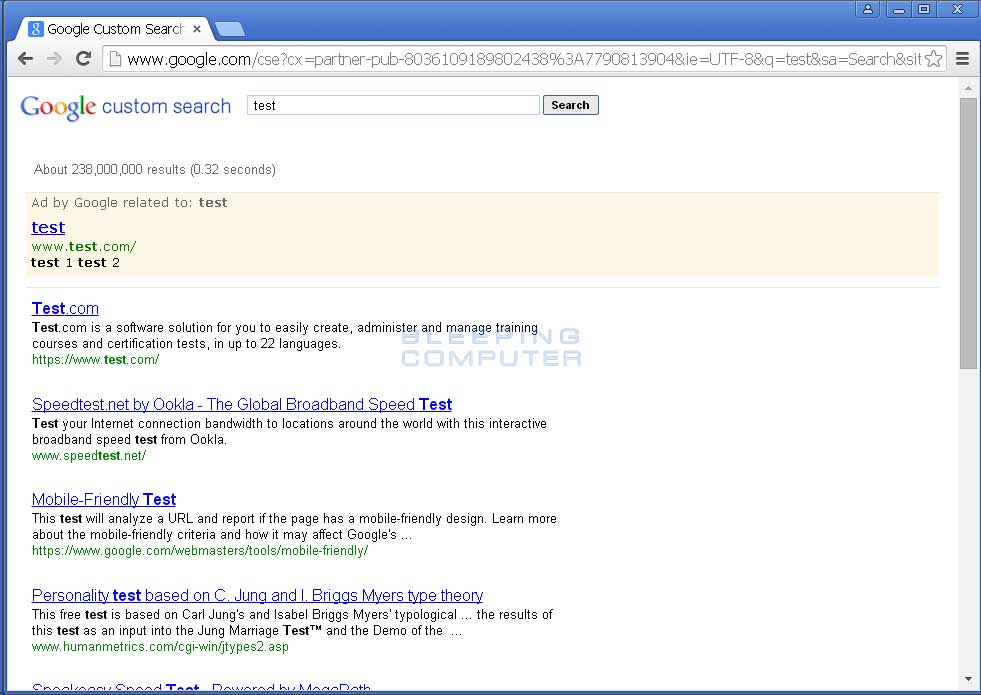Click the address bar URL
This screenshot has height=695, width=981.
pyautogui.click(x=520, y=59)
